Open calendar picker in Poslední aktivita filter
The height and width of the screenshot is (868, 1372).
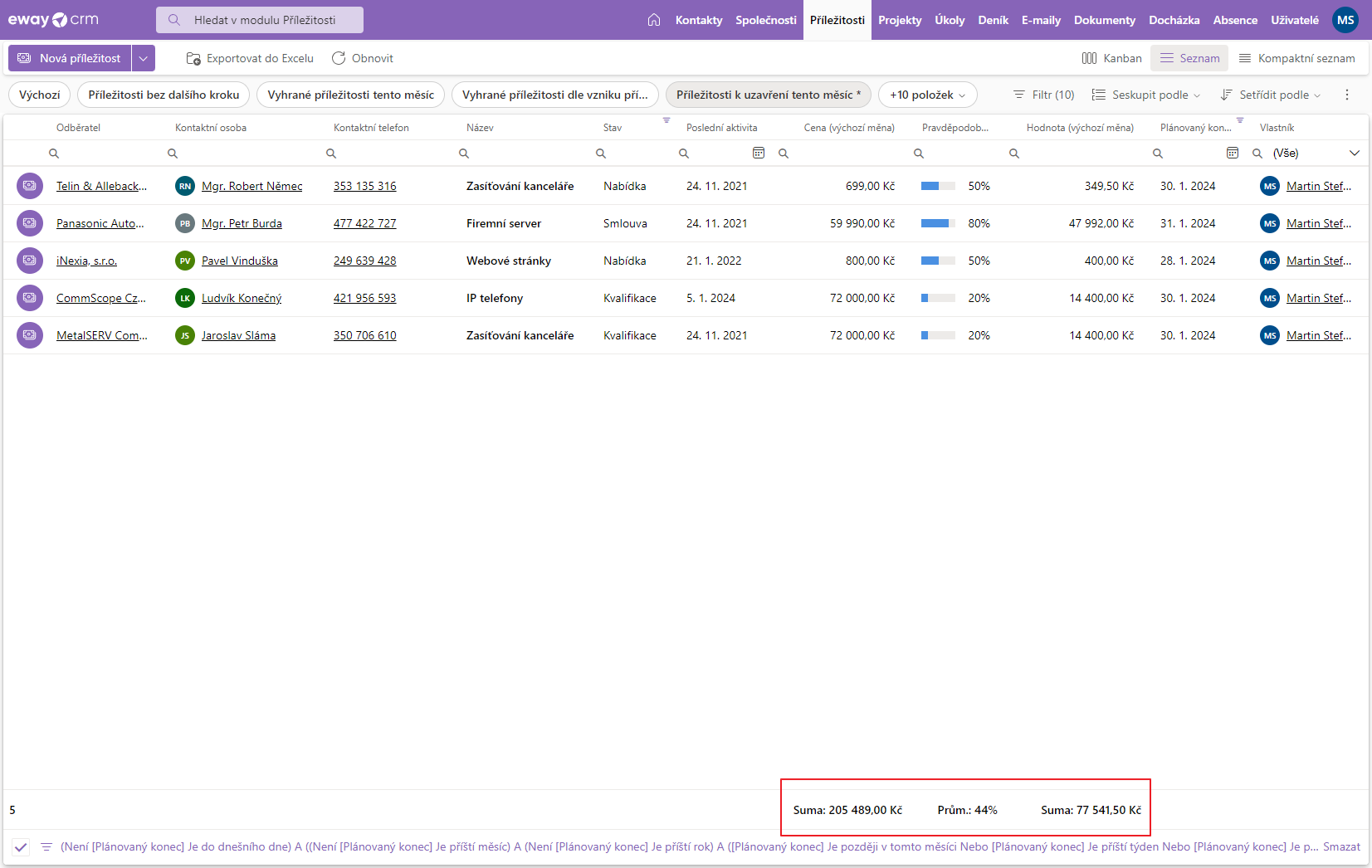759,153
